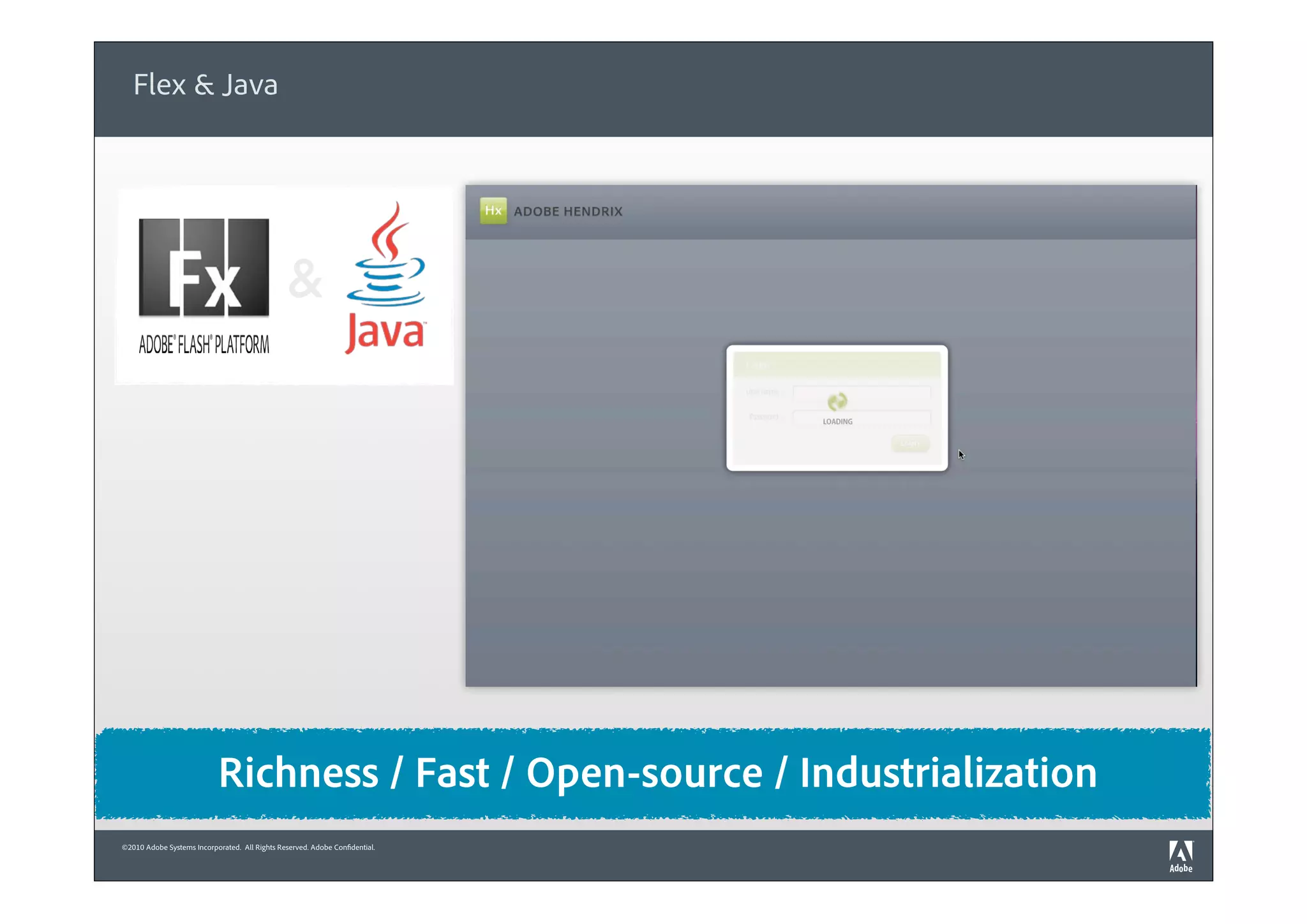Click the ADOBE HENDRIX title text
This screenshot has width=1307, height=924.
coord(568,211)
